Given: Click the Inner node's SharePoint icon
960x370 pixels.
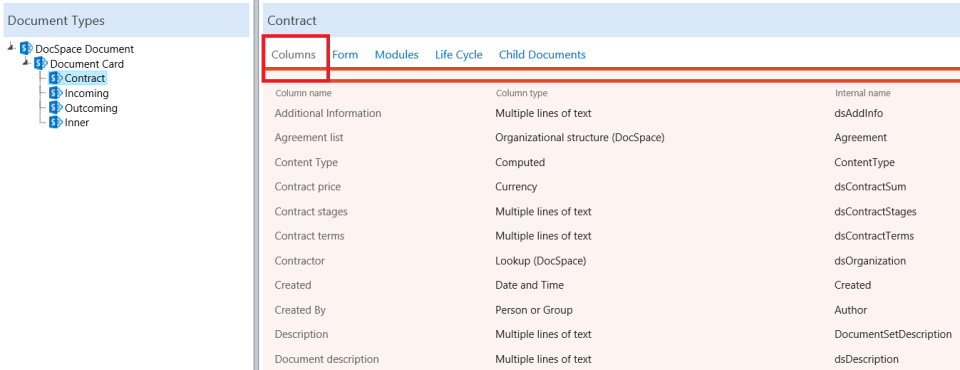Looking at the screenshot, I should tap(56, 123).
